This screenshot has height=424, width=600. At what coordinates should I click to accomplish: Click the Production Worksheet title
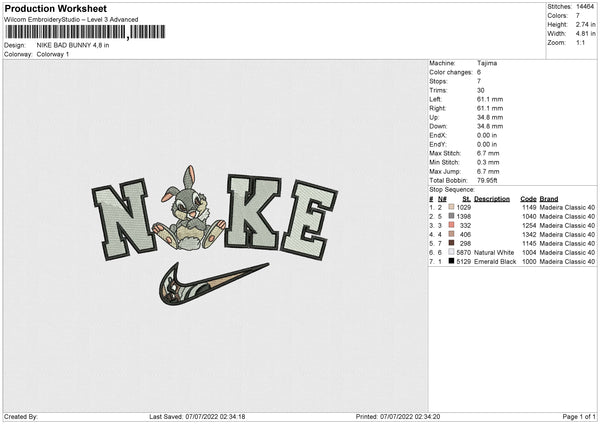point(55,8)
